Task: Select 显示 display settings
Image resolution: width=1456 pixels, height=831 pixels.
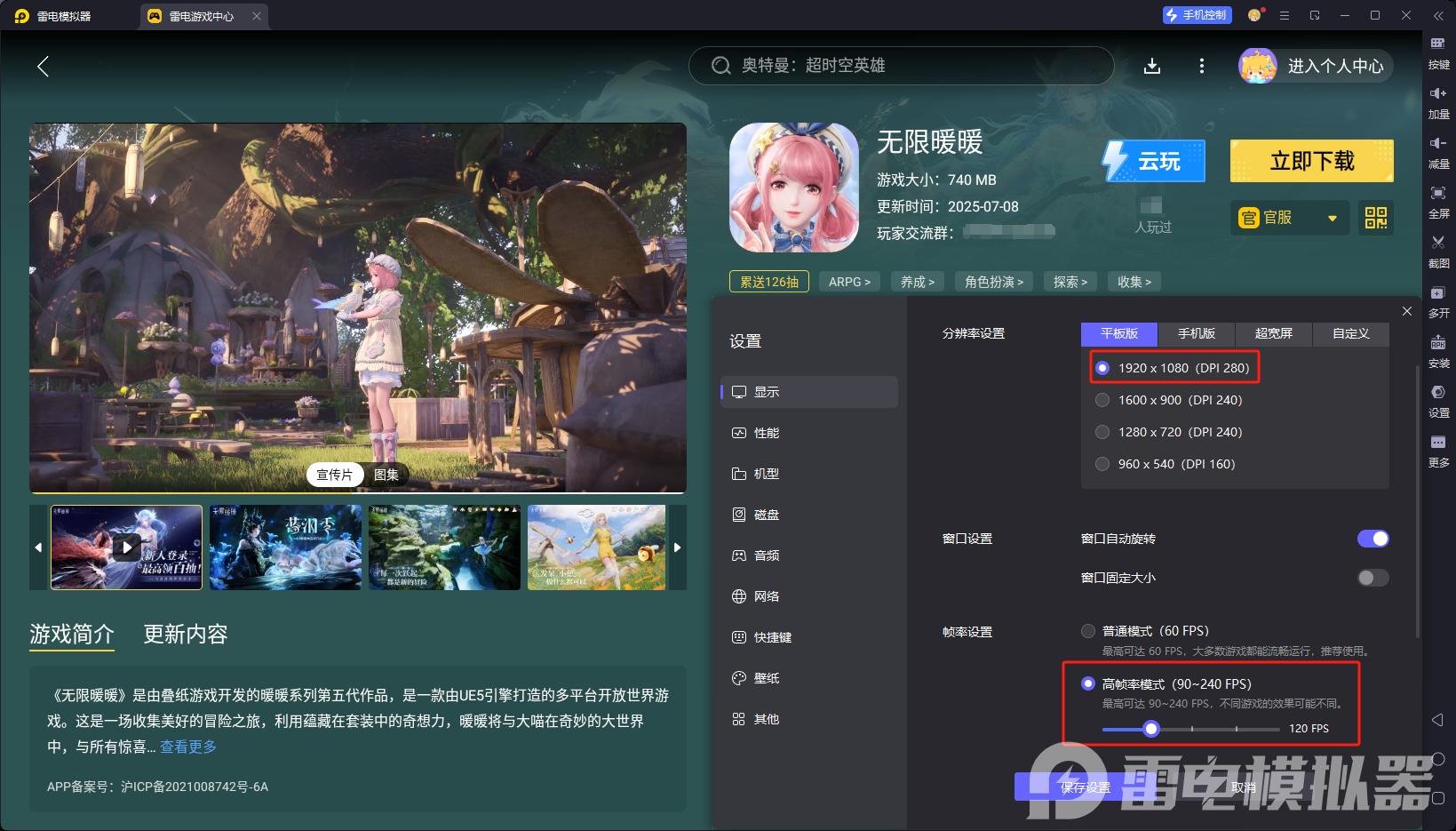Action: click(808, 392)
